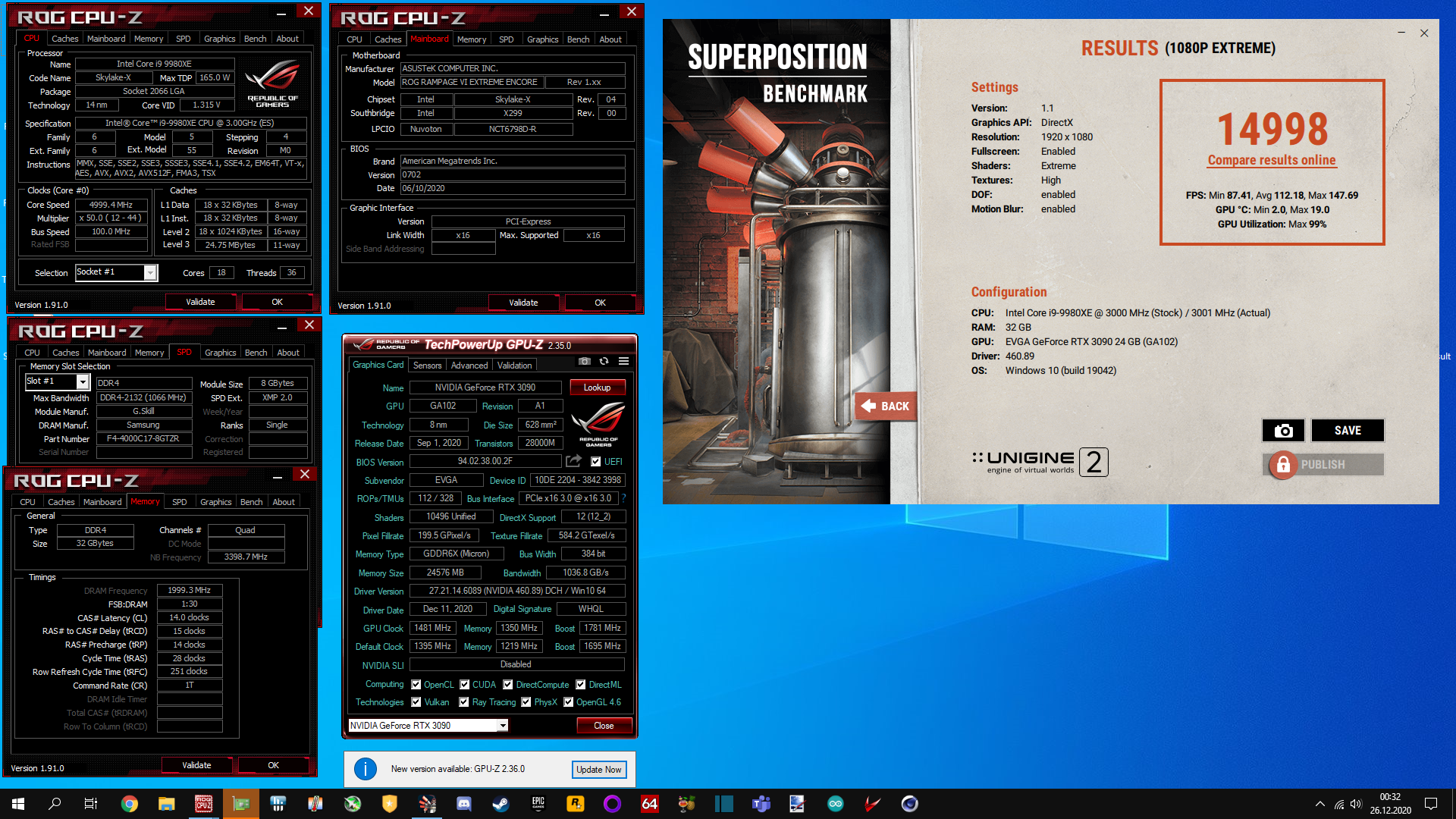Toggle the DirectML checkbox
The image size is (1456, 819).
(x=581, y=684)
